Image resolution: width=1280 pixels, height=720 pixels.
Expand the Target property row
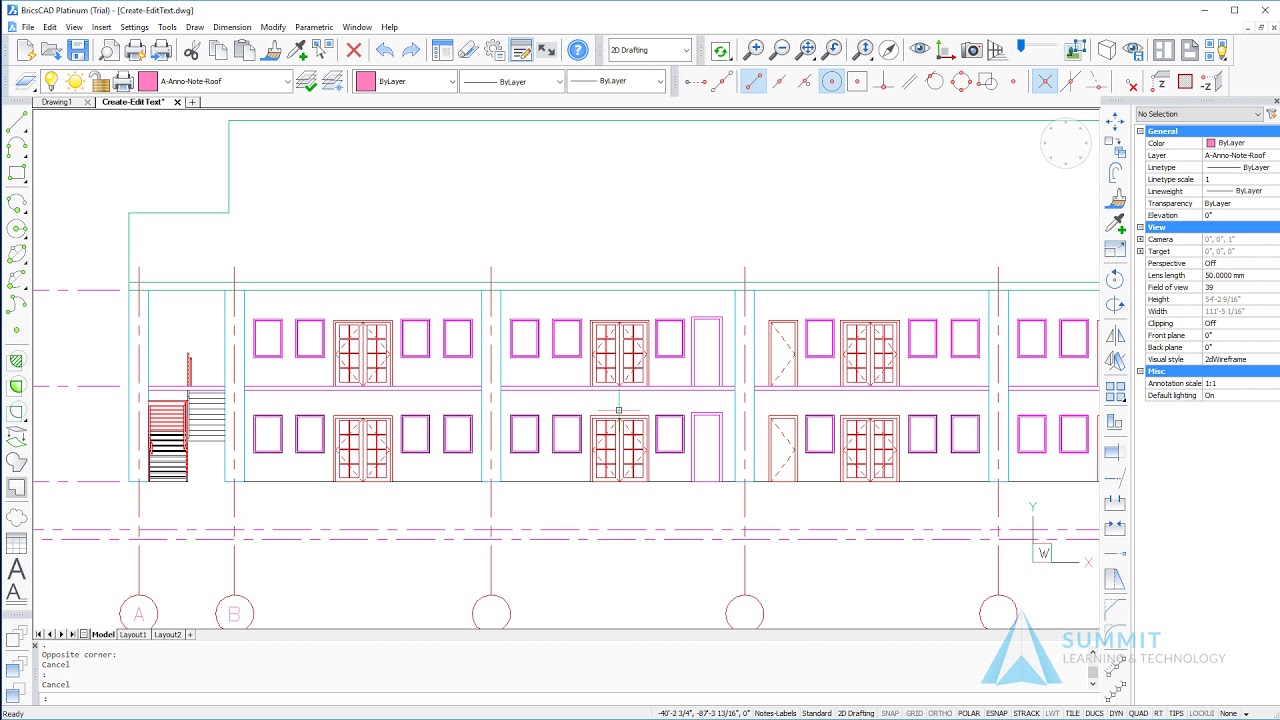click(1140, 251)
